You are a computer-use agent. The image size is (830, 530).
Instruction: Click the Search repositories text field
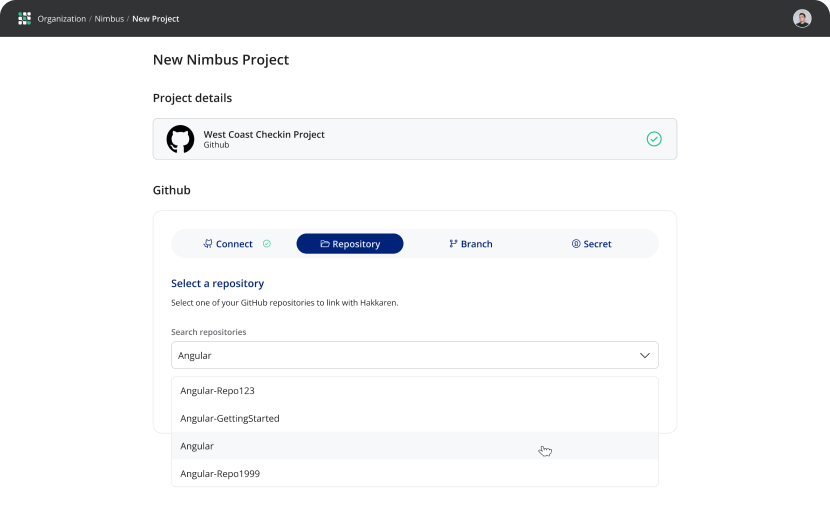(x=400, y=355)
